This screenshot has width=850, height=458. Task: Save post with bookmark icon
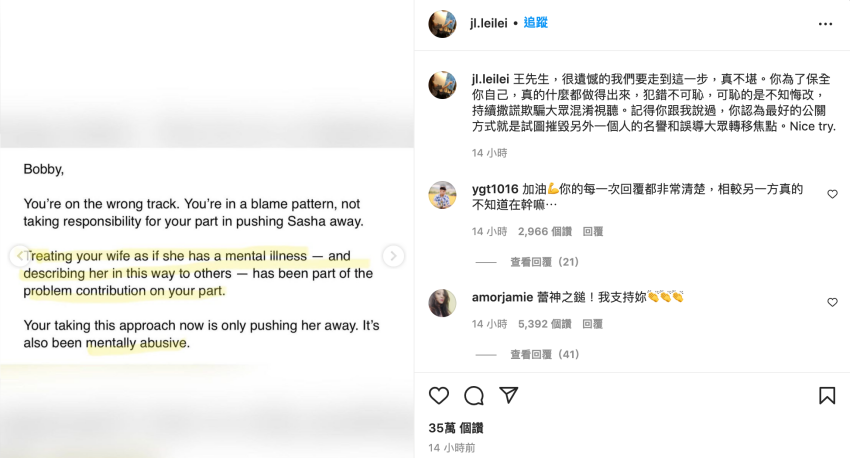tap(827, 396)
